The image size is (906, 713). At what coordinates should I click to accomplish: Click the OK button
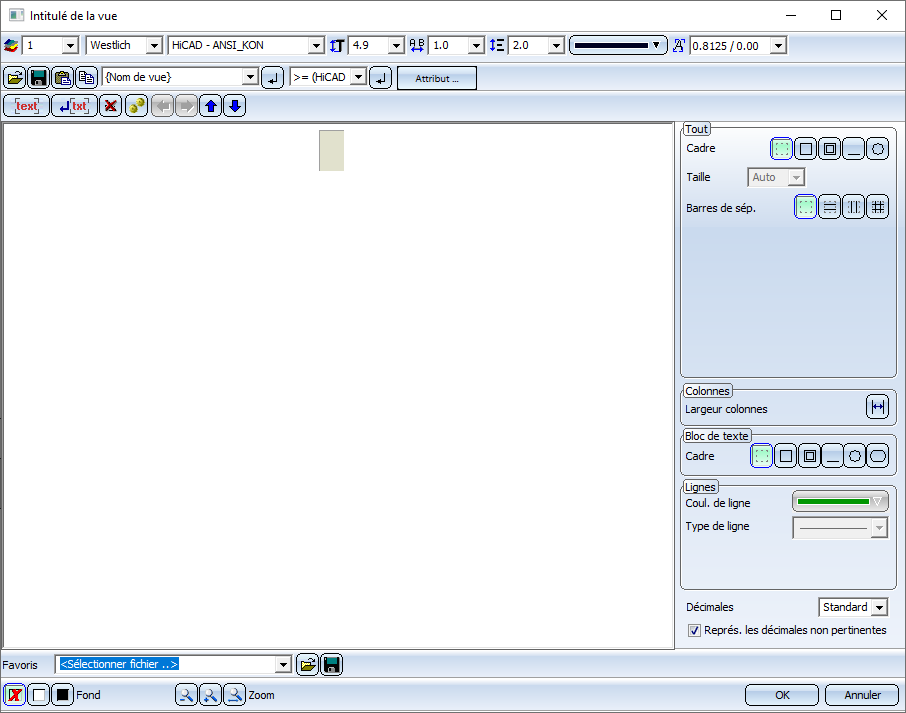(782, 695)
